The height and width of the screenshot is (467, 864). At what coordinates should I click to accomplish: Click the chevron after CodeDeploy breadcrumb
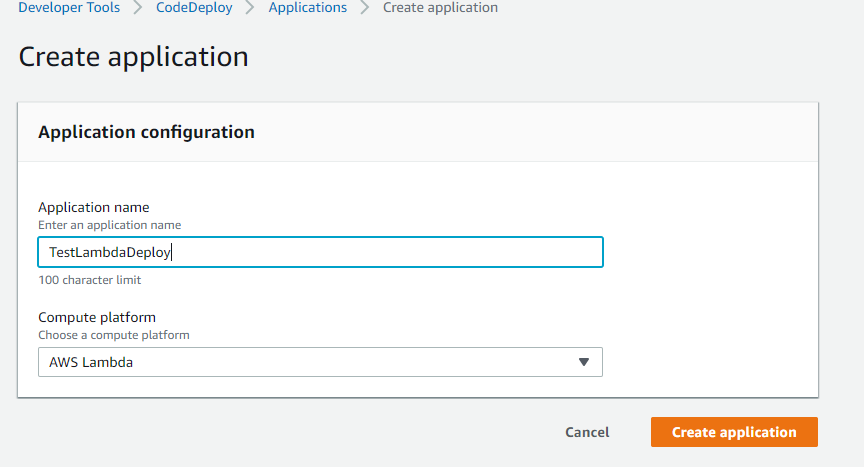pos(250,8)
